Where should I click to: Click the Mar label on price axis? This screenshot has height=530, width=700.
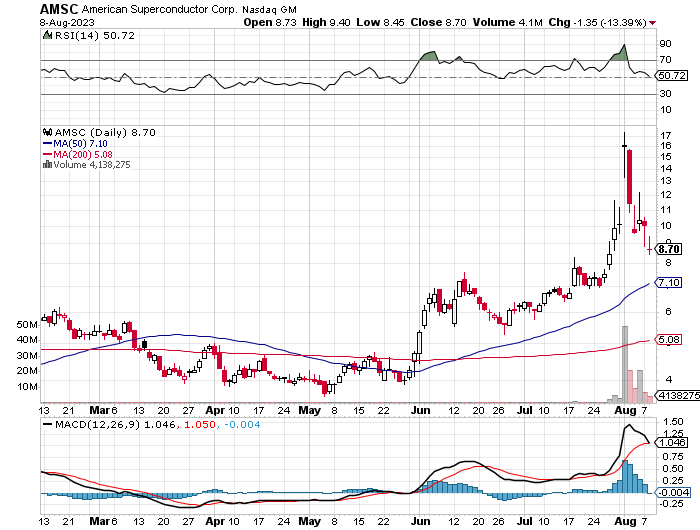99,410
